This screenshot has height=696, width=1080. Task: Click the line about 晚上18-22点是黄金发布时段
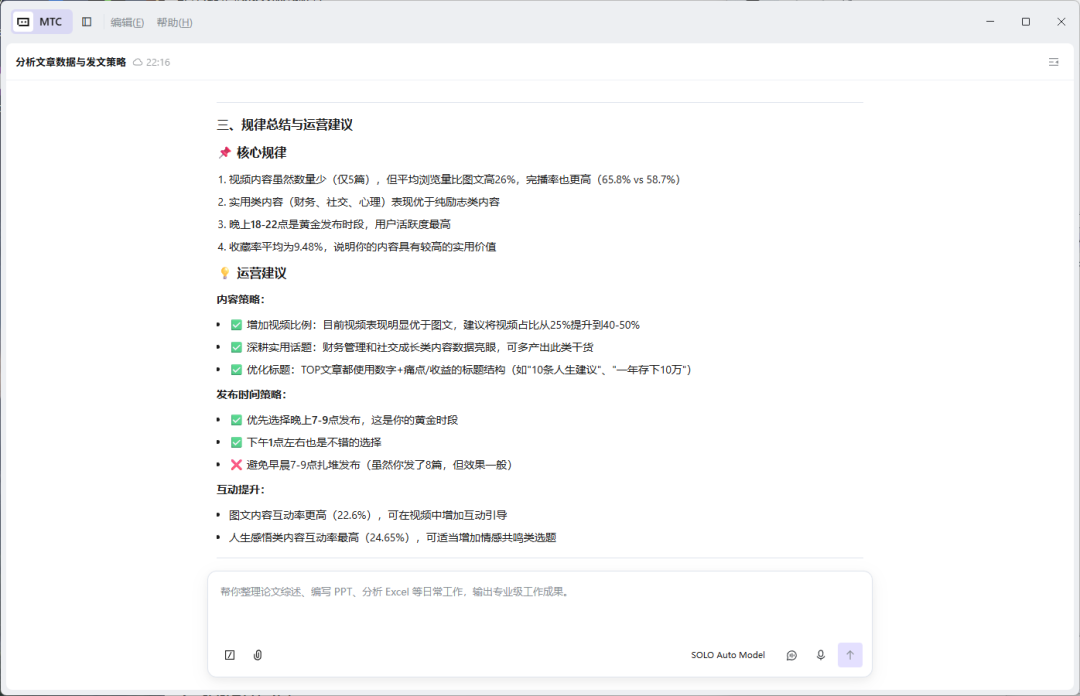pos(334,224)
